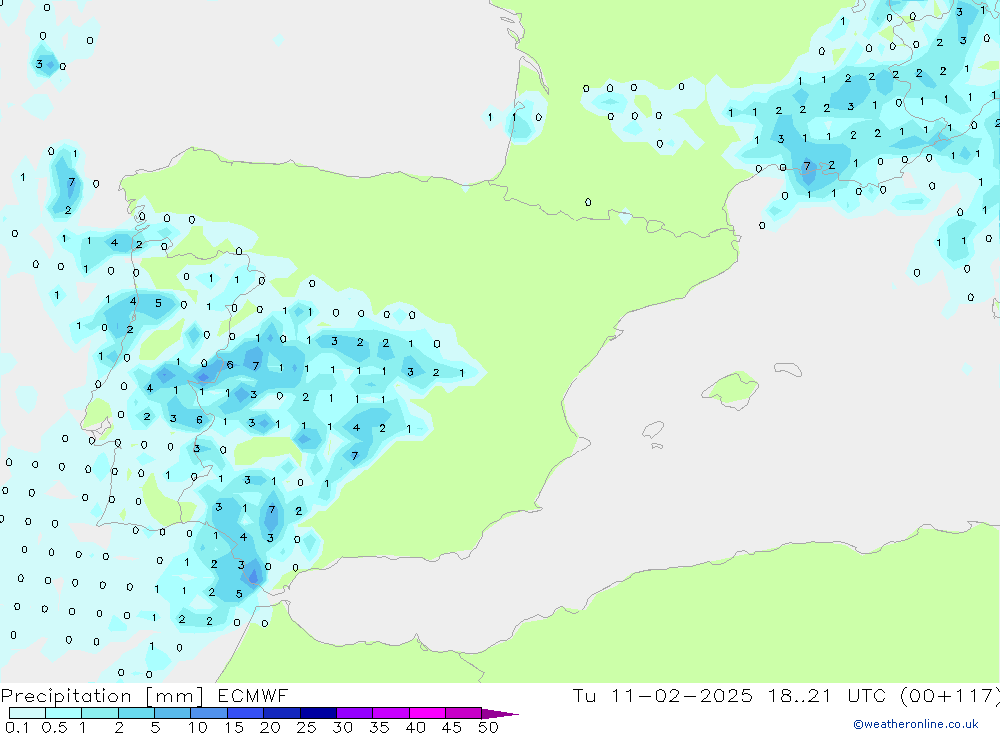
Task: Click the '18..21 UTC' time range text
Action: [827, 695]
